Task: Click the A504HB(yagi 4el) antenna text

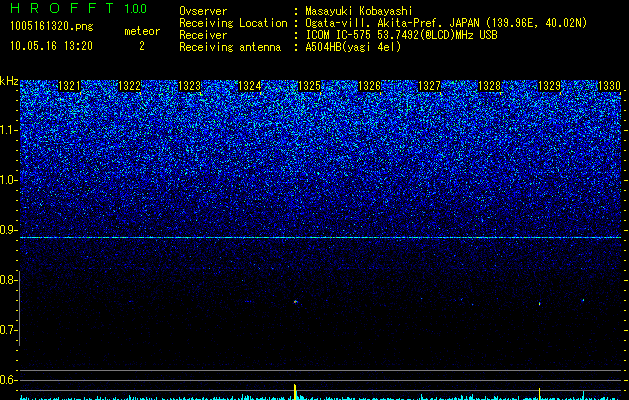Action: 353,47
